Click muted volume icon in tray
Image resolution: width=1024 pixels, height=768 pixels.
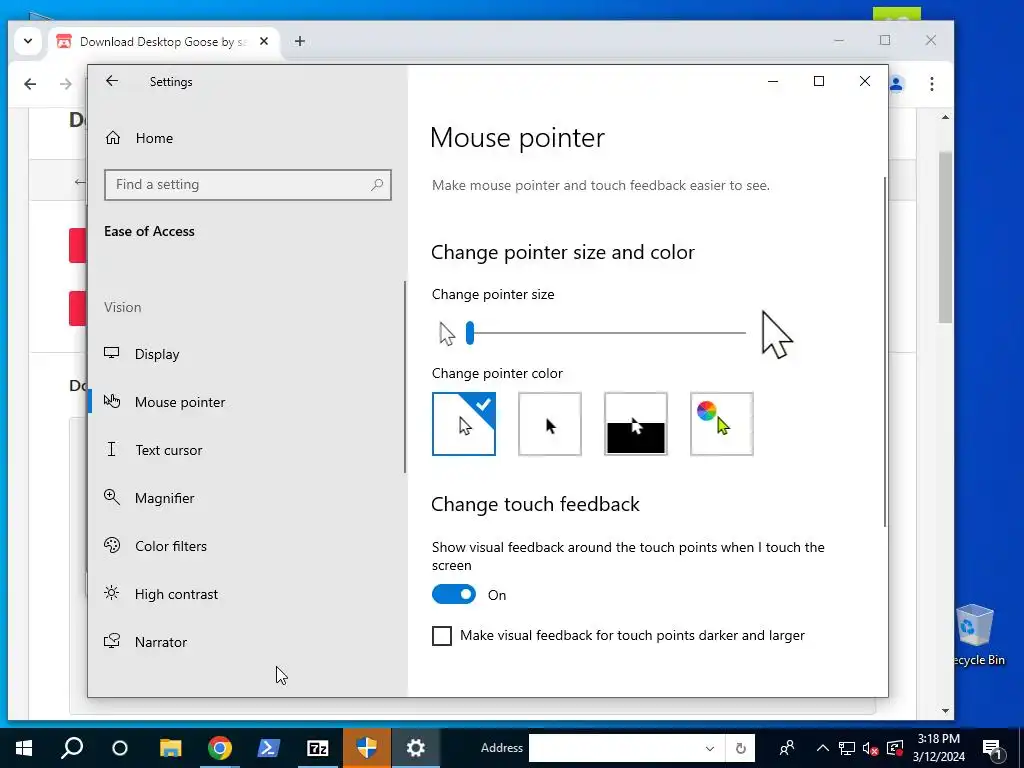click(x=871, y=748)
